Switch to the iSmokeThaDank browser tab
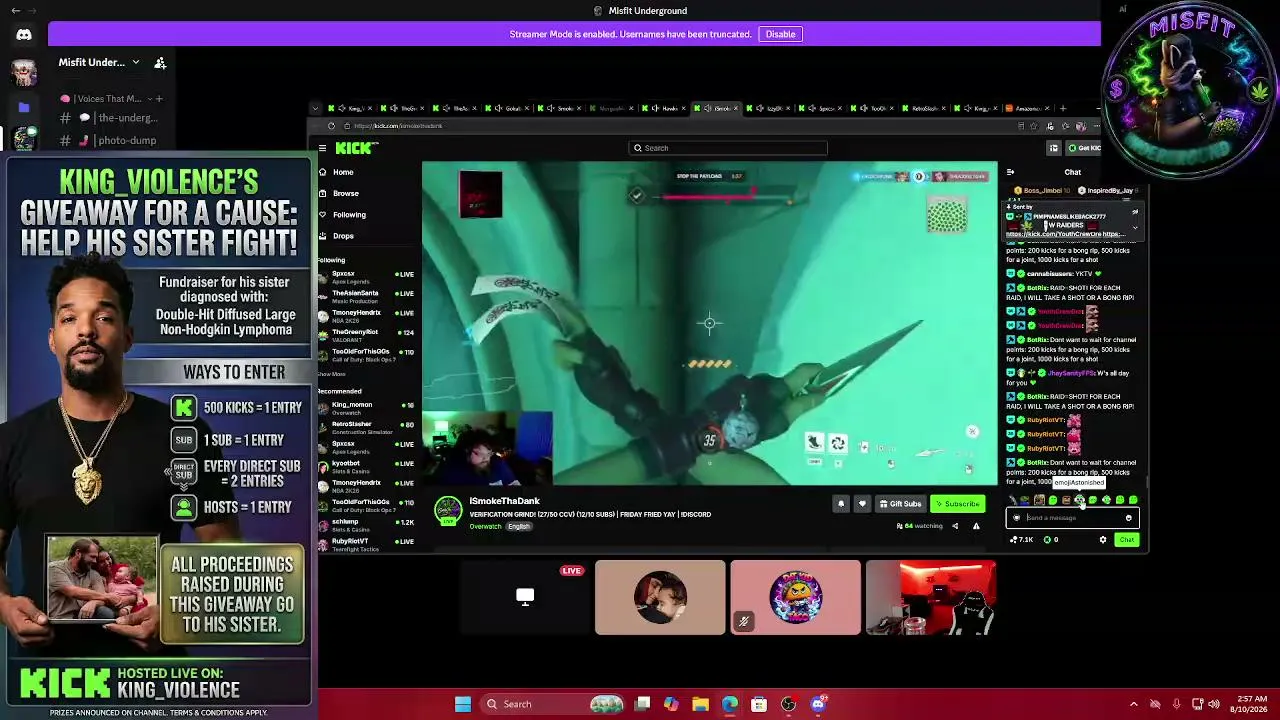Screen dimensions: 1280x720 719,108
